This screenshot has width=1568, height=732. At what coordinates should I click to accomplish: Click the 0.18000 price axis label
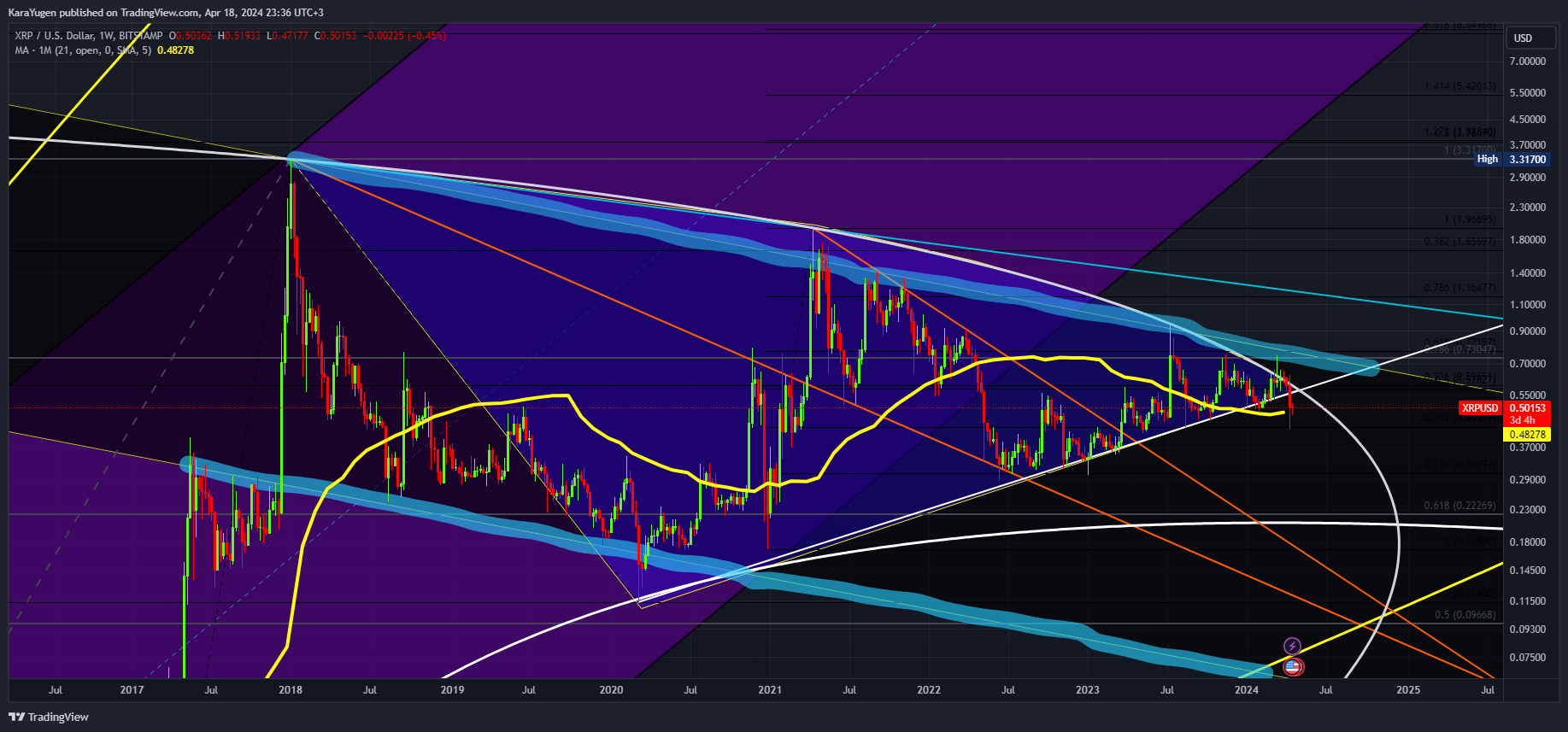[x=1528, y=542]
